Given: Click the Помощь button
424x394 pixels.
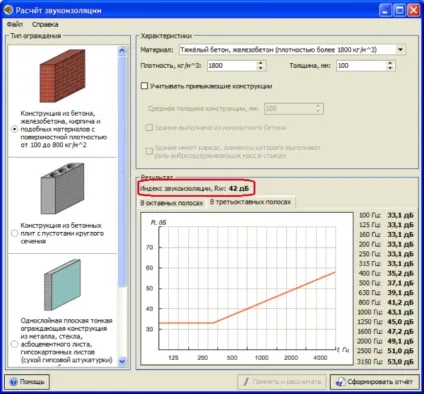Looking at the screenshot, I should (x=27, y=382).
